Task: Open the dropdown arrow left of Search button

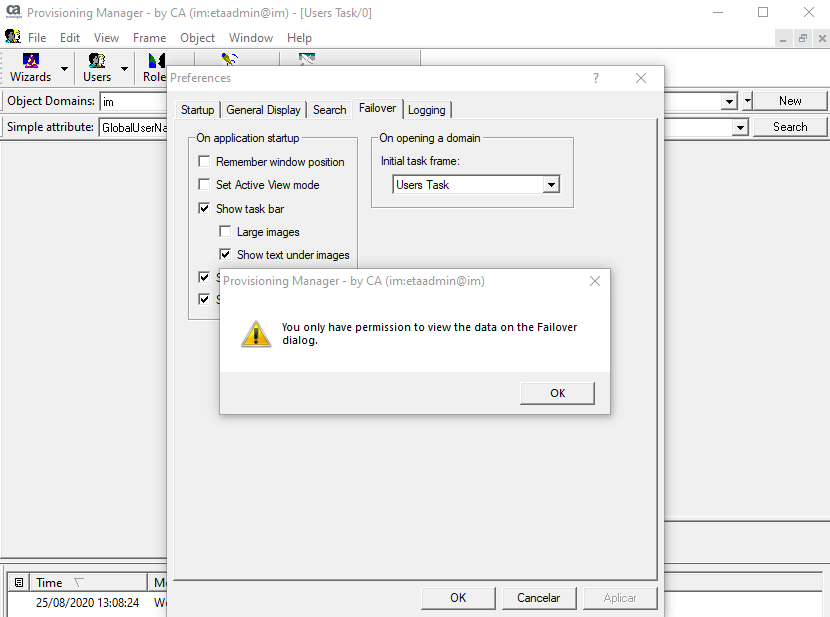Action: [740, 127]
